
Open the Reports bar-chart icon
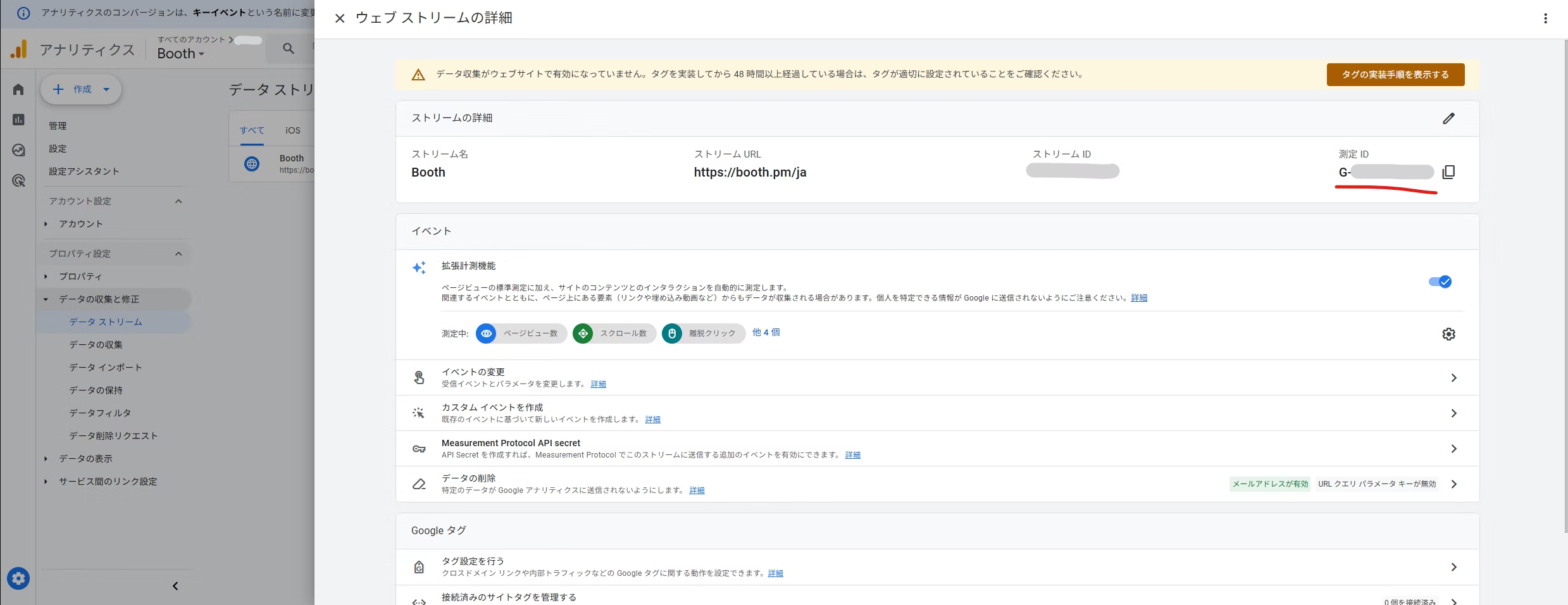[x=18, y=120]
